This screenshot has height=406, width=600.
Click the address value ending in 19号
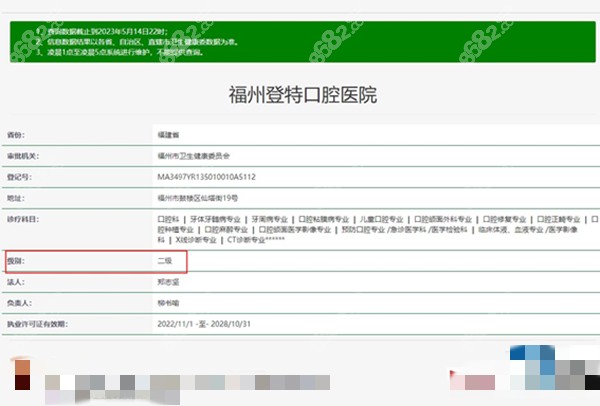(x=197, y=198)
